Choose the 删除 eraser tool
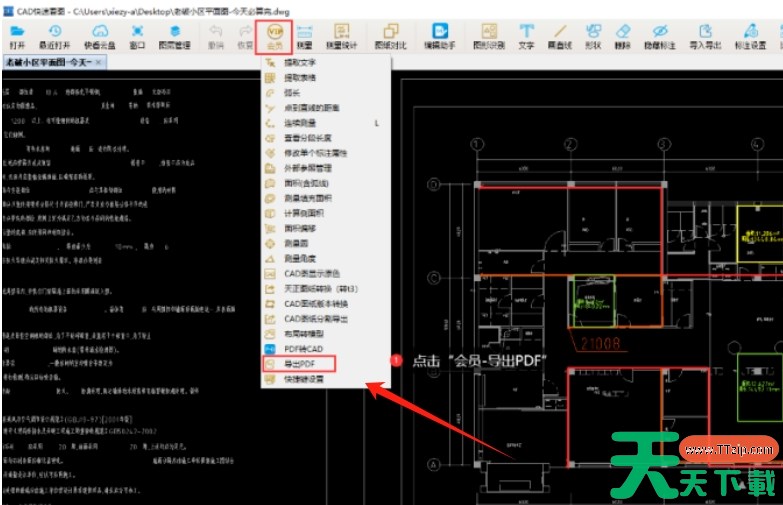This screenshot has width=783, height=505. [623, 37]
